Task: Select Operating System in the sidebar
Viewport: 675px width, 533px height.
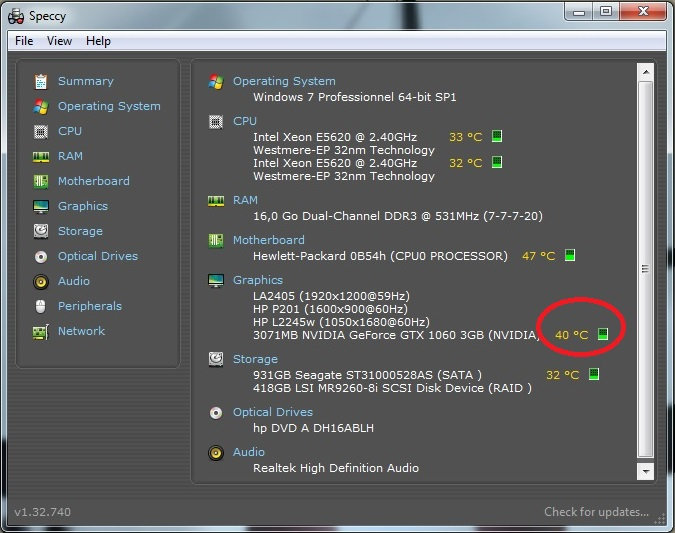Action: point(109,106)
